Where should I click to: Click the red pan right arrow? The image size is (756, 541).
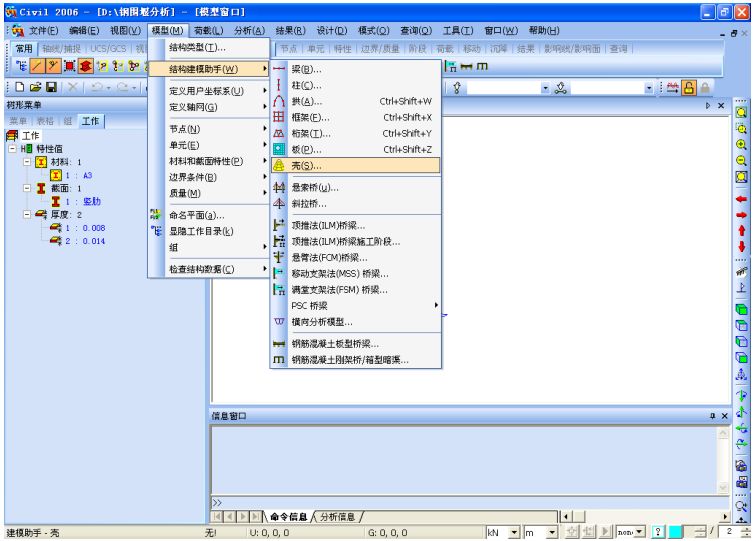741,215
